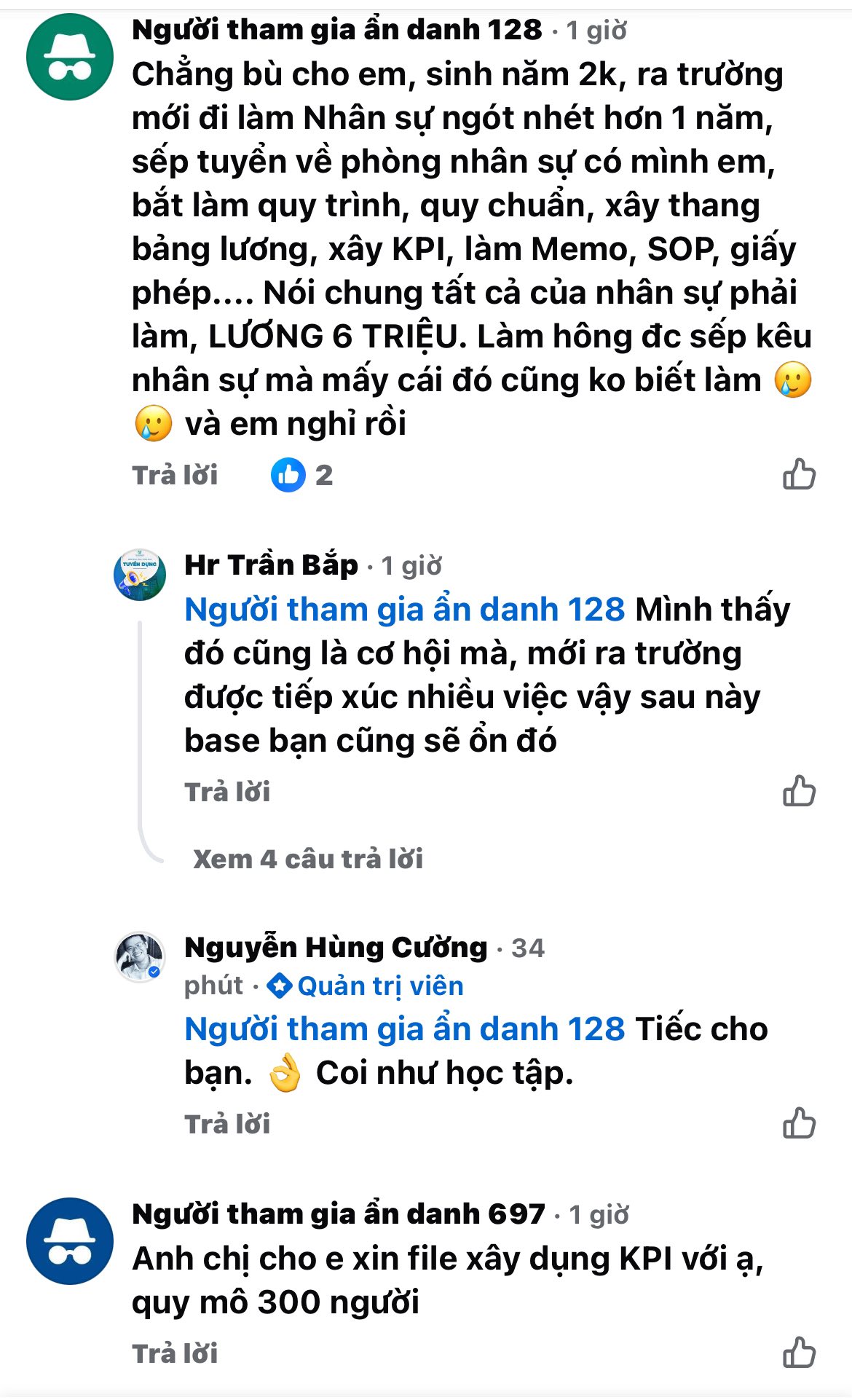852x1400 pixels.
Task: Tap the Người tham gia ẩn danh 697 name
Action: pos(338,1214)
